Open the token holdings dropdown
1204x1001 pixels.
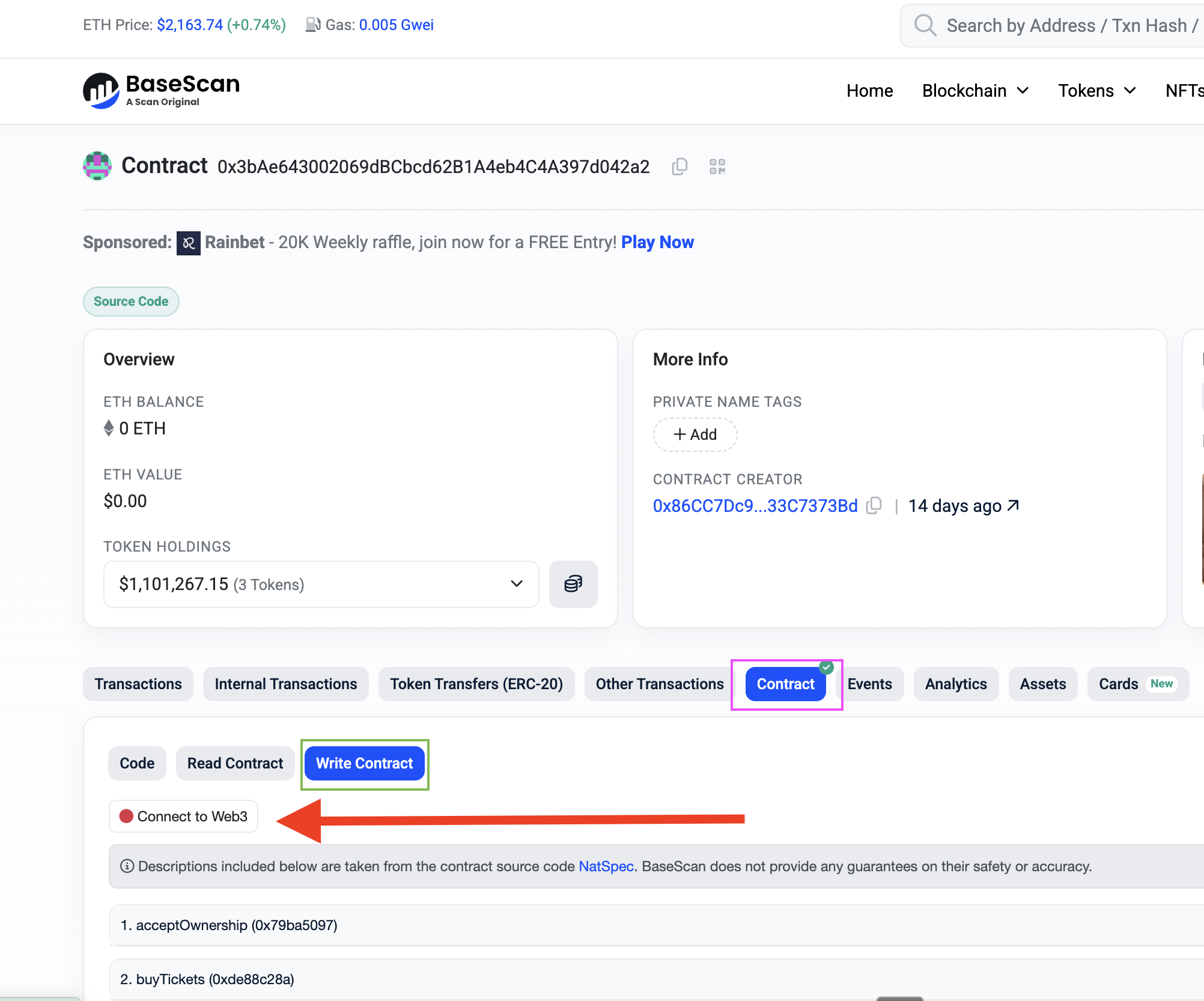[321, 584]
